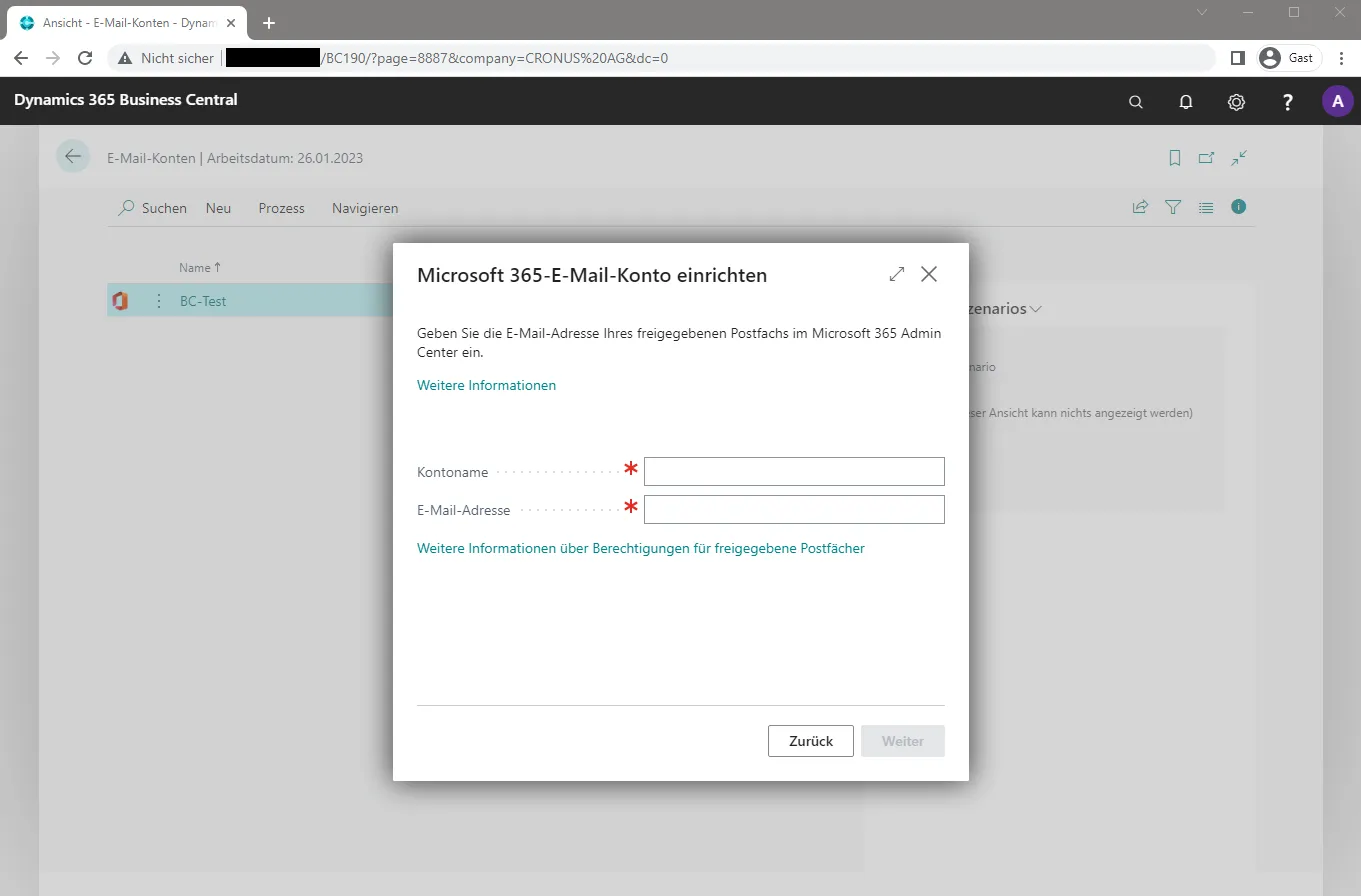Open page in new window icon

[1207, 158]
